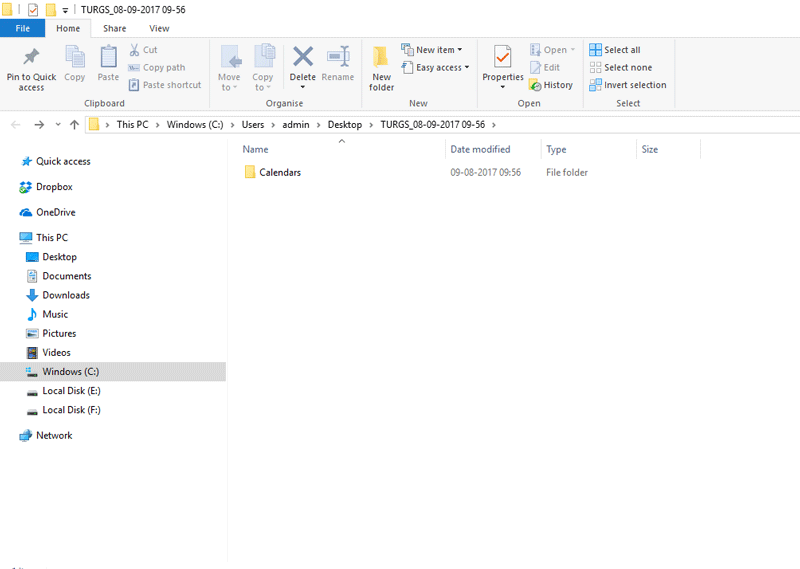Click the Paste shortcut icon
This screenshot has width=800, height=569.
134,85
